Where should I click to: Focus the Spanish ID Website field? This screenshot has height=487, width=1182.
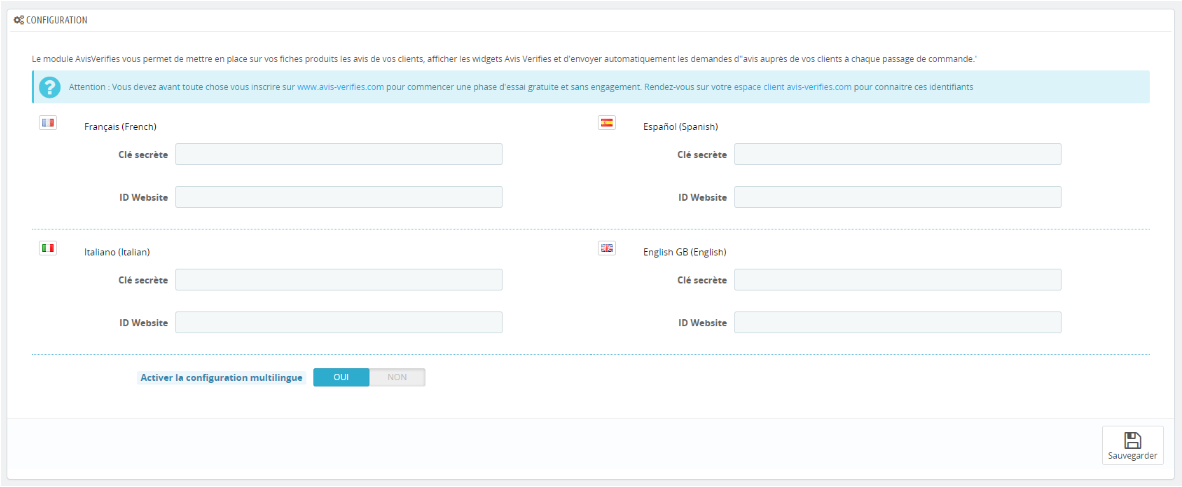point(897,197)
